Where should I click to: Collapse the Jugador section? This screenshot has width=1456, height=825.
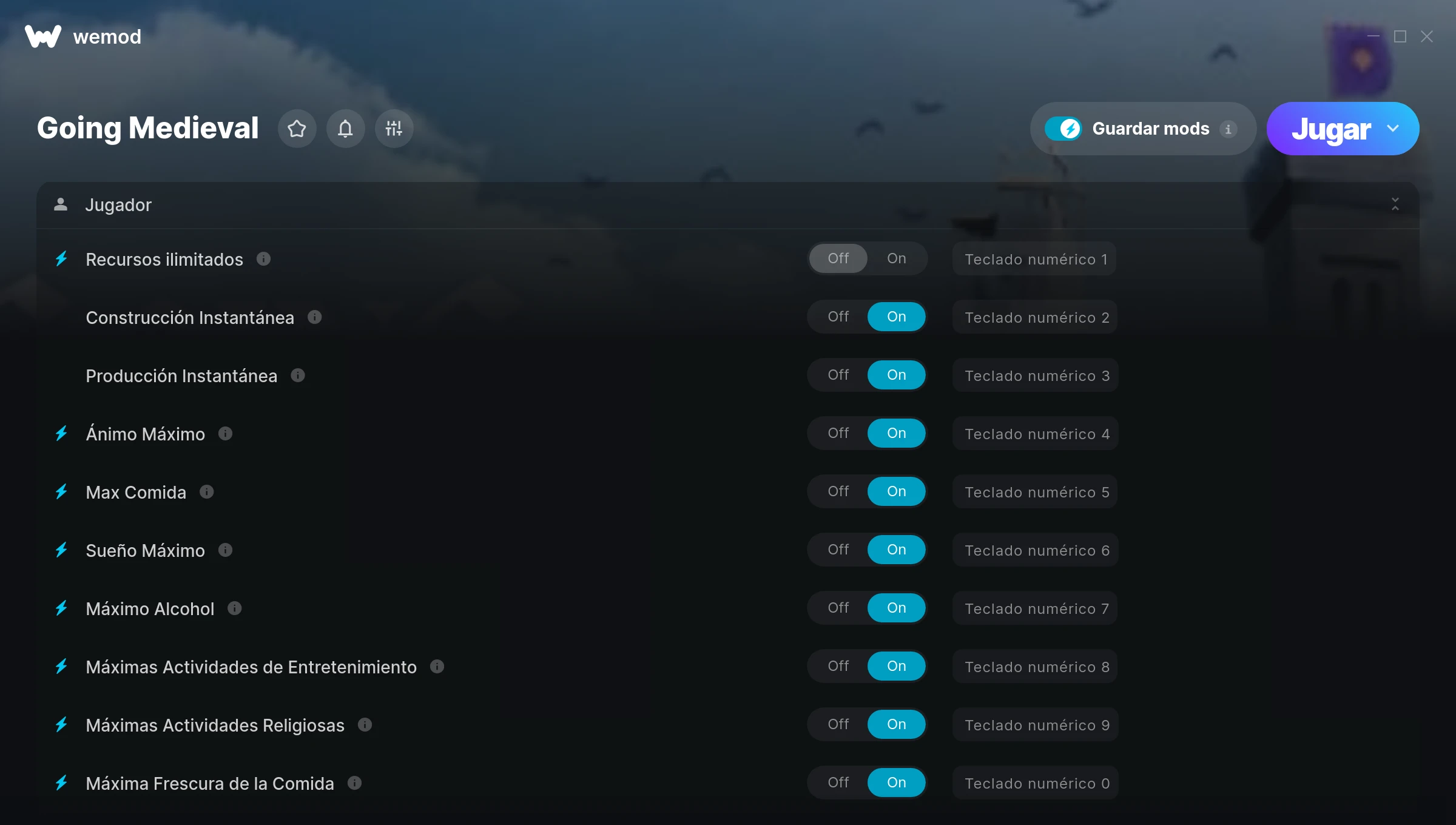click(x=1395, y=204)
